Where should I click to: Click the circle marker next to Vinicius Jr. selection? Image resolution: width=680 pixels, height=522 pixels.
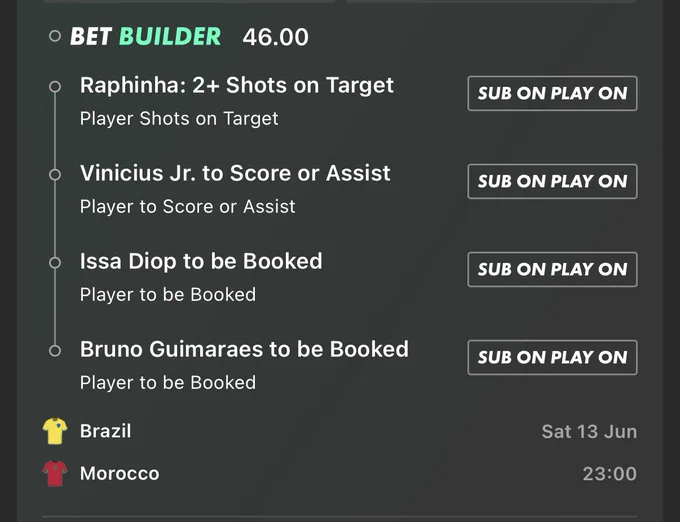click(55, 175)
